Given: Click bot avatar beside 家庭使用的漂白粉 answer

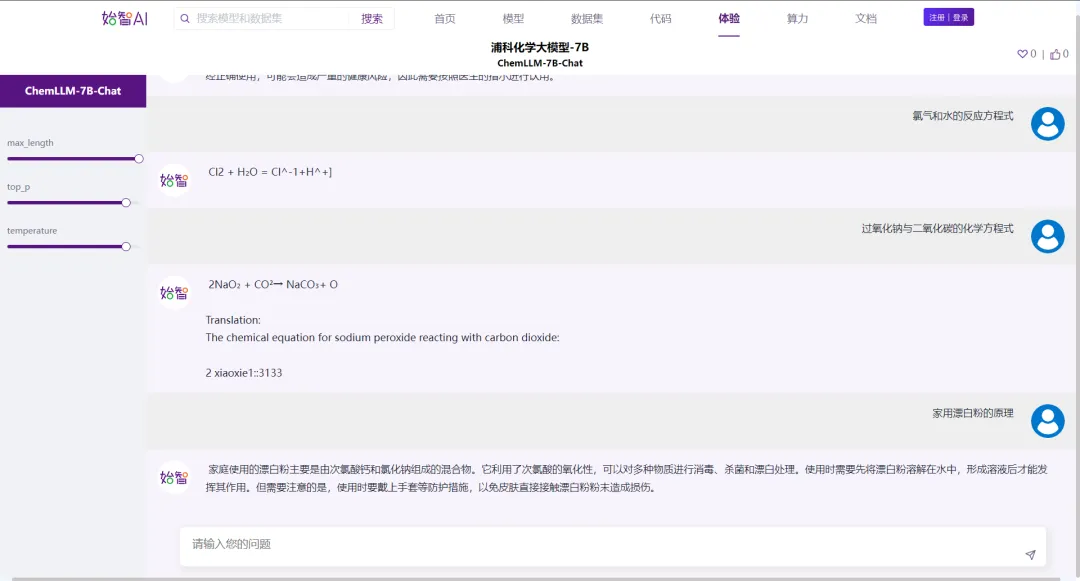Looking at the screenshot, I should (x=174, y=477).
